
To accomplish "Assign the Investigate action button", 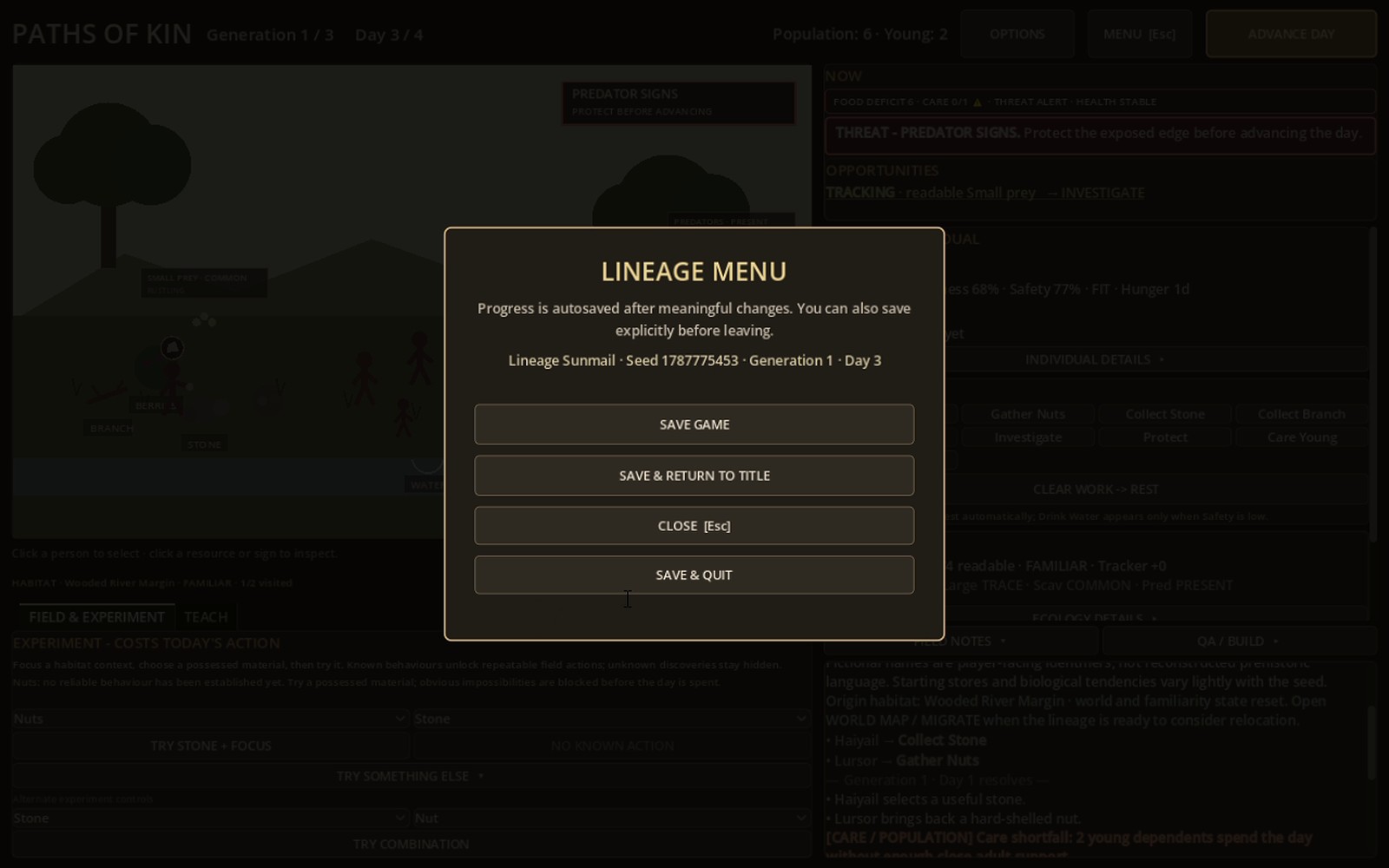I will click(1028, 437).
